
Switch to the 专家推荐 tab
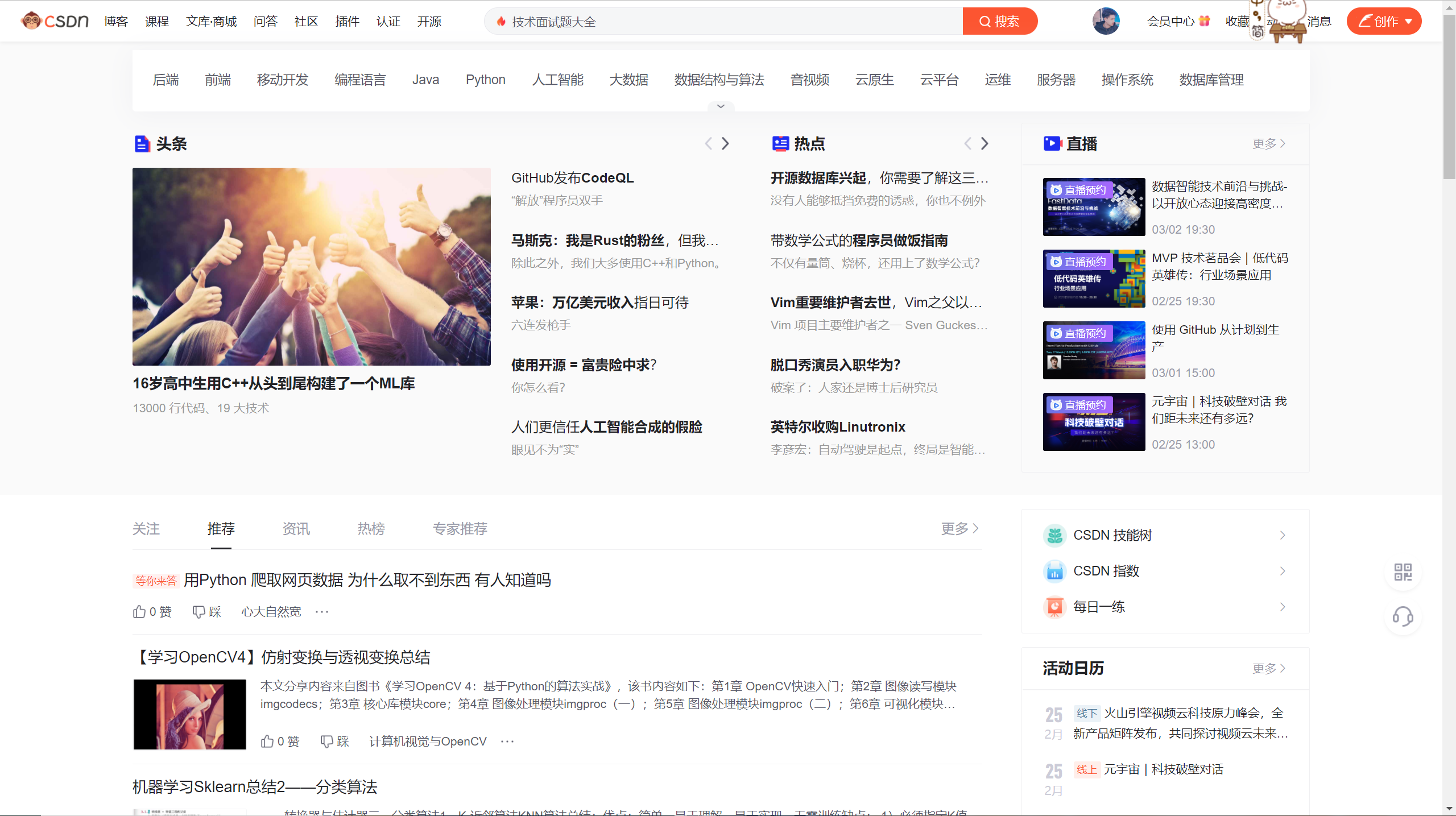tap(460, 529)
